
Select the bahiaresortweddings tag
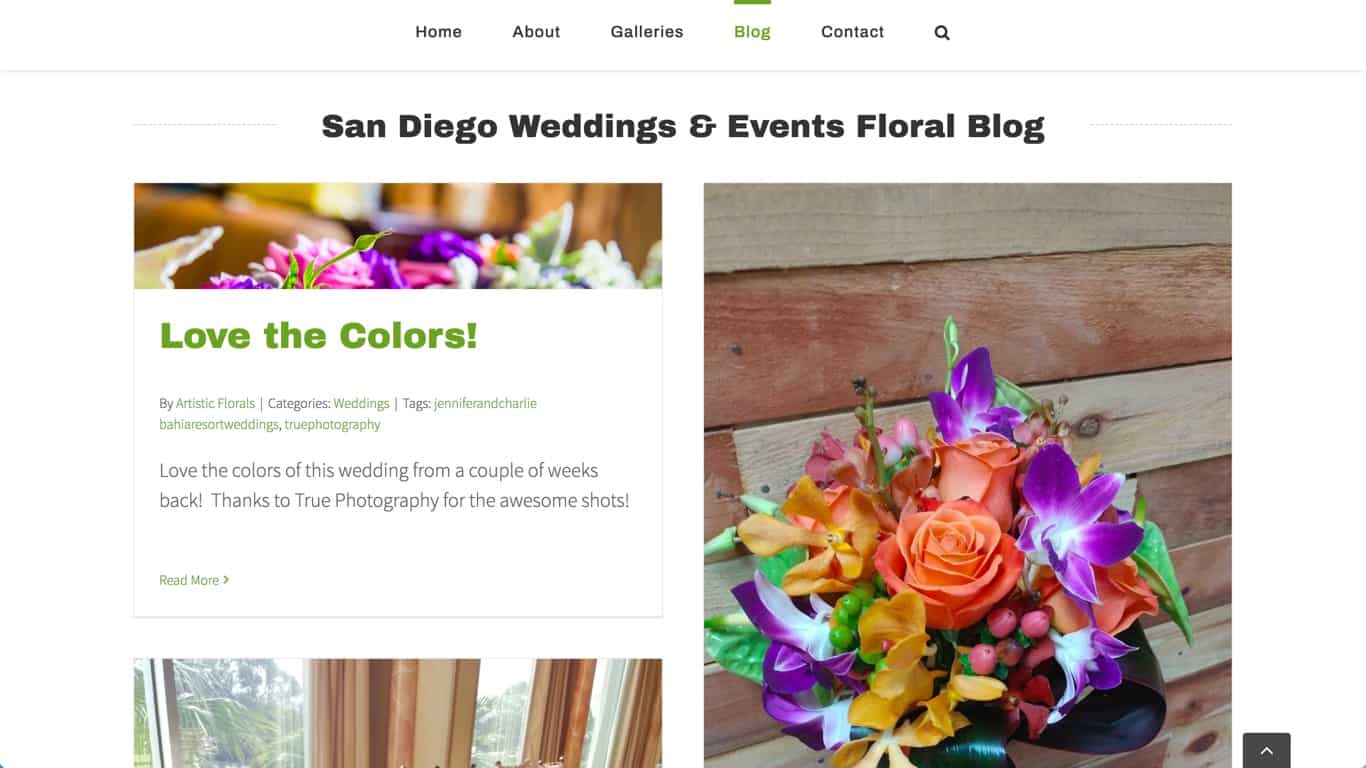(x=219, y=424)
